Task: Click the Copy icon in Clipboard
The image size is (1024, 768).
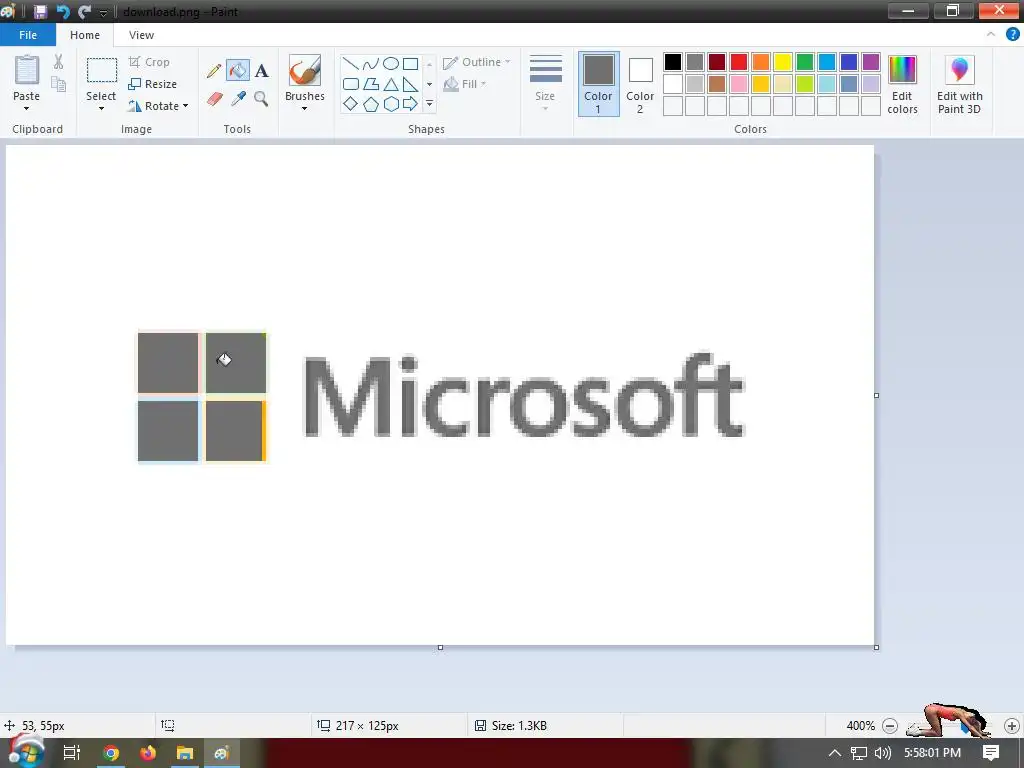Action: click(59, 84)
